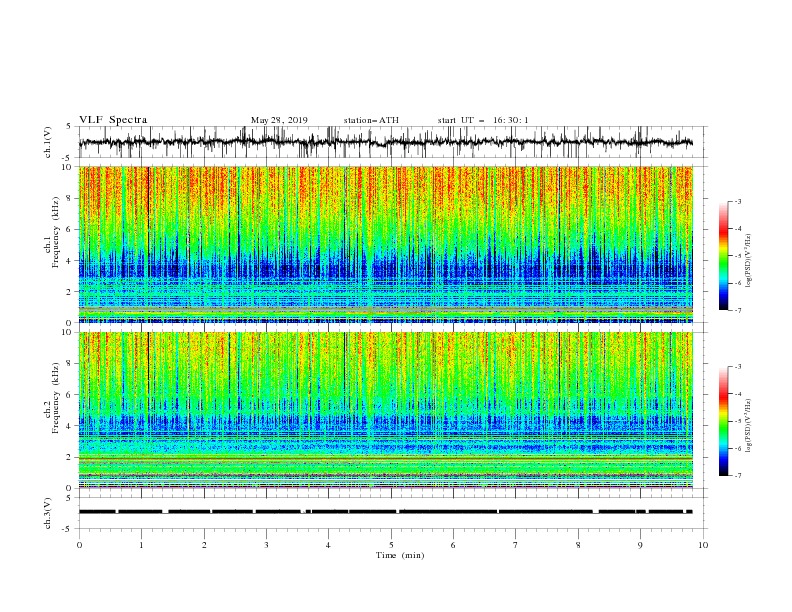The height and width of the screenshot is (612, 792).
Task: Click the -7 label on ch.1 colorbar
Action: click(738, 310)
